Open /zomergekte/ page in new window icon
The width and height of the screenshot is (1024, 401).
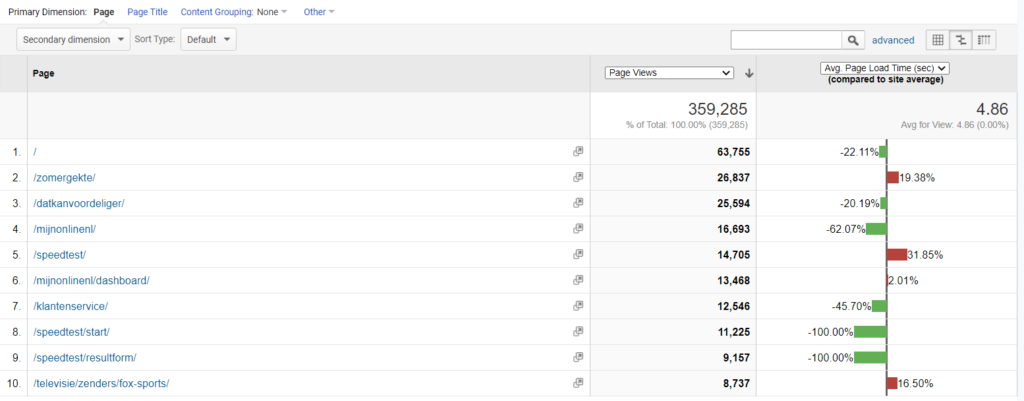pos(578,177)
